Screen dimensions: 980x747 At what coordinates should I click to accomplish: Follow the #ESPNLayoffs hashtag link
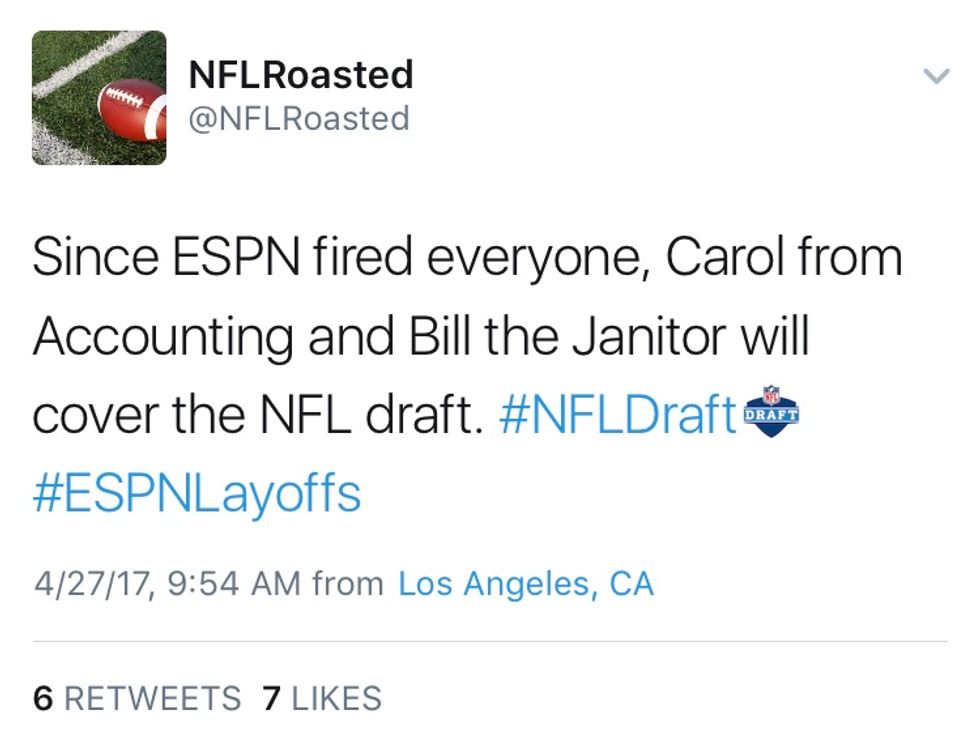[197, 494]
